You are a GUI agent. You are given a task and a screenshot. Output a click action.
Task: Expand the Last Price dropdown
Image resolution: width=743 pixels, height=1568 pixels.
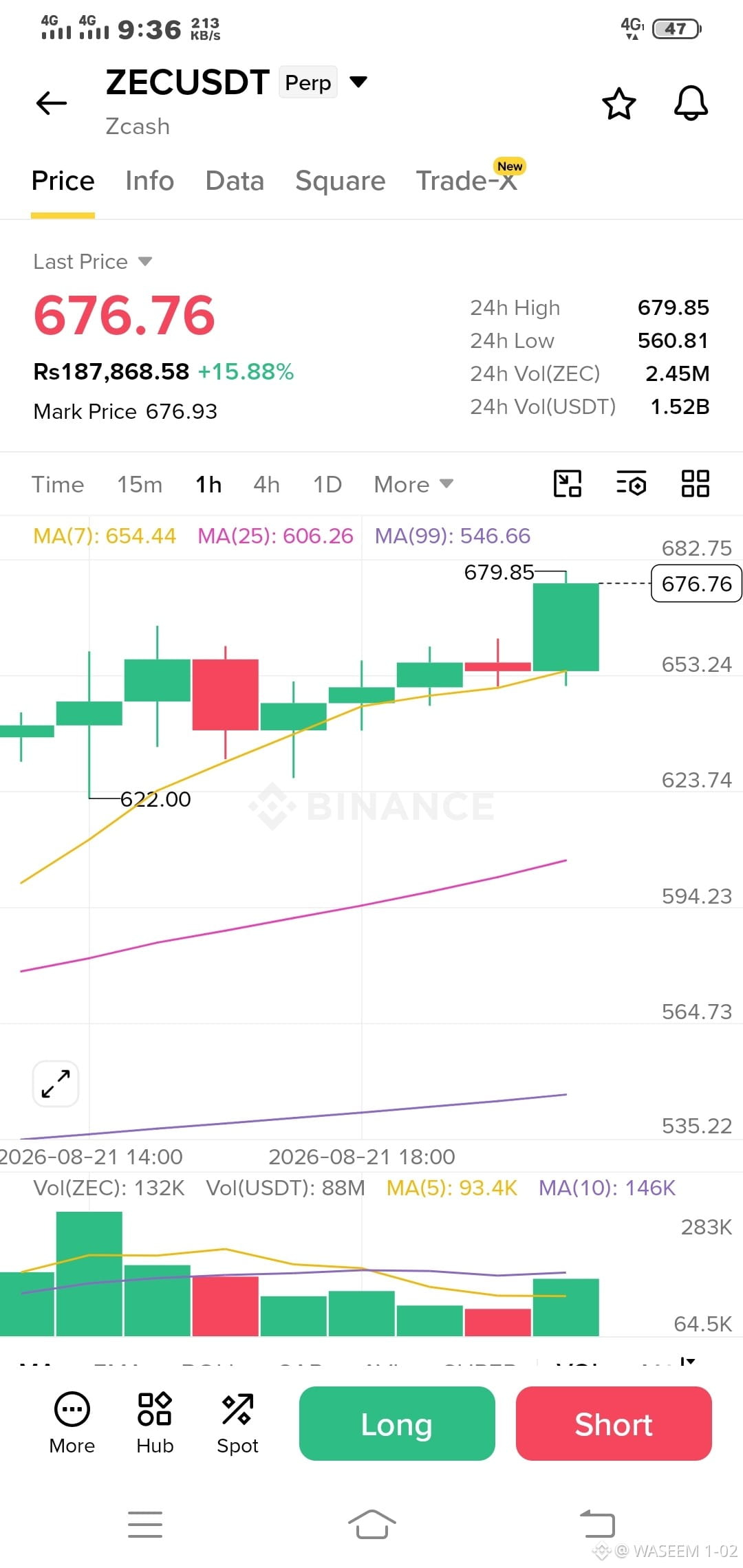(145, 261)
